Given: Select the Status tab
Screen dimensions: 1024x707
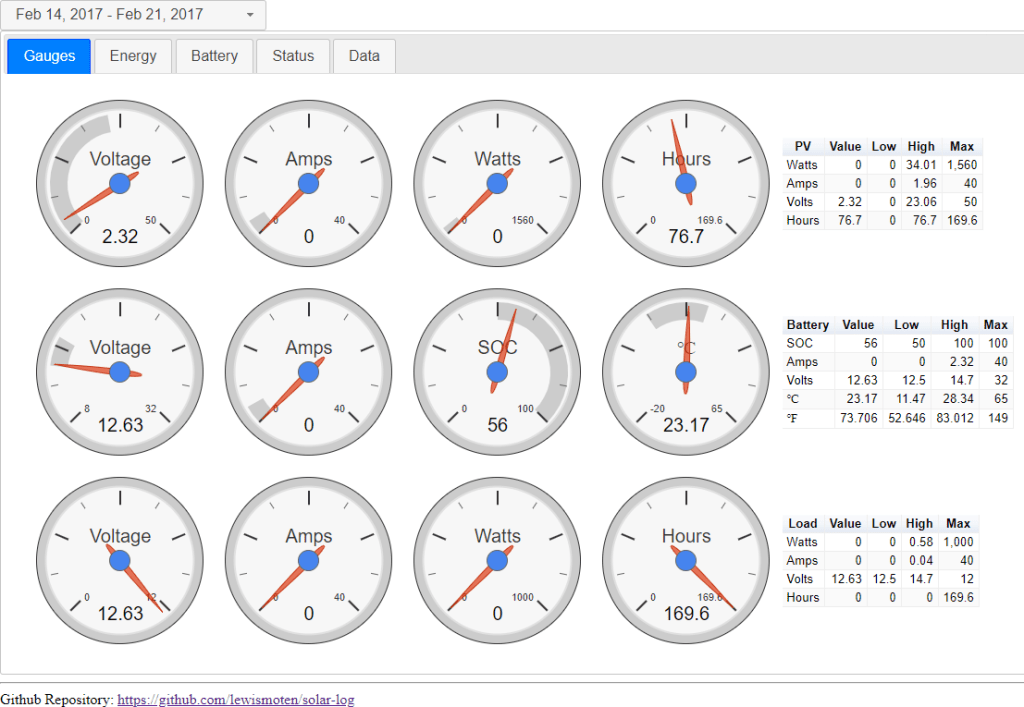Looking at the screenshot, I should [293, 56].
